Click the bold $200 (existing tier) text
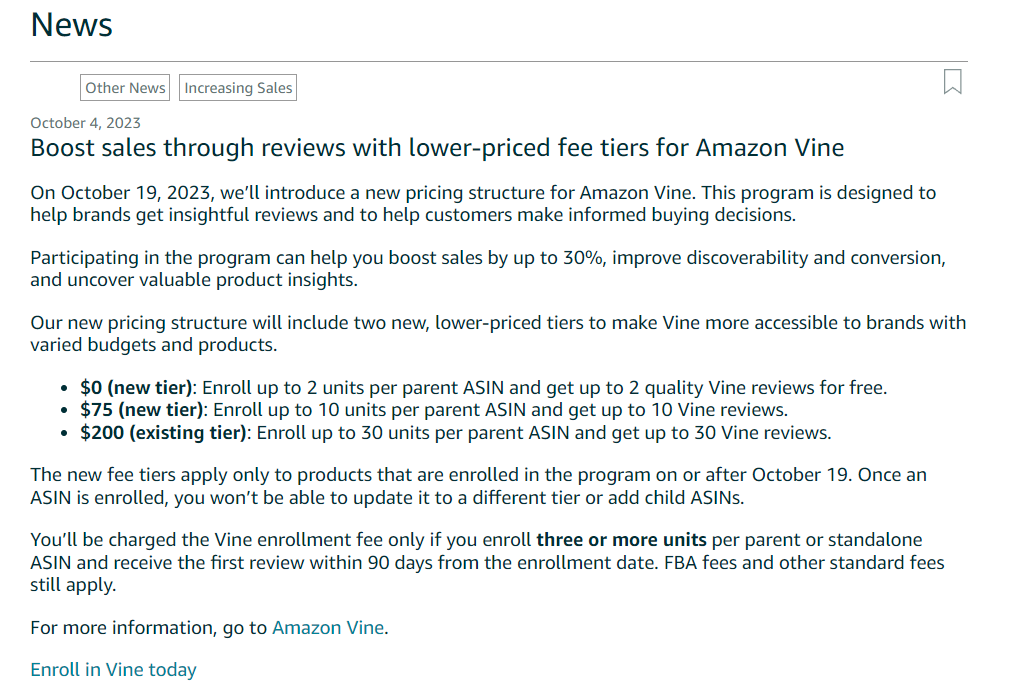Image resolution: width=1012 pixels, height=692 pixels. click(x=163, y=433)
